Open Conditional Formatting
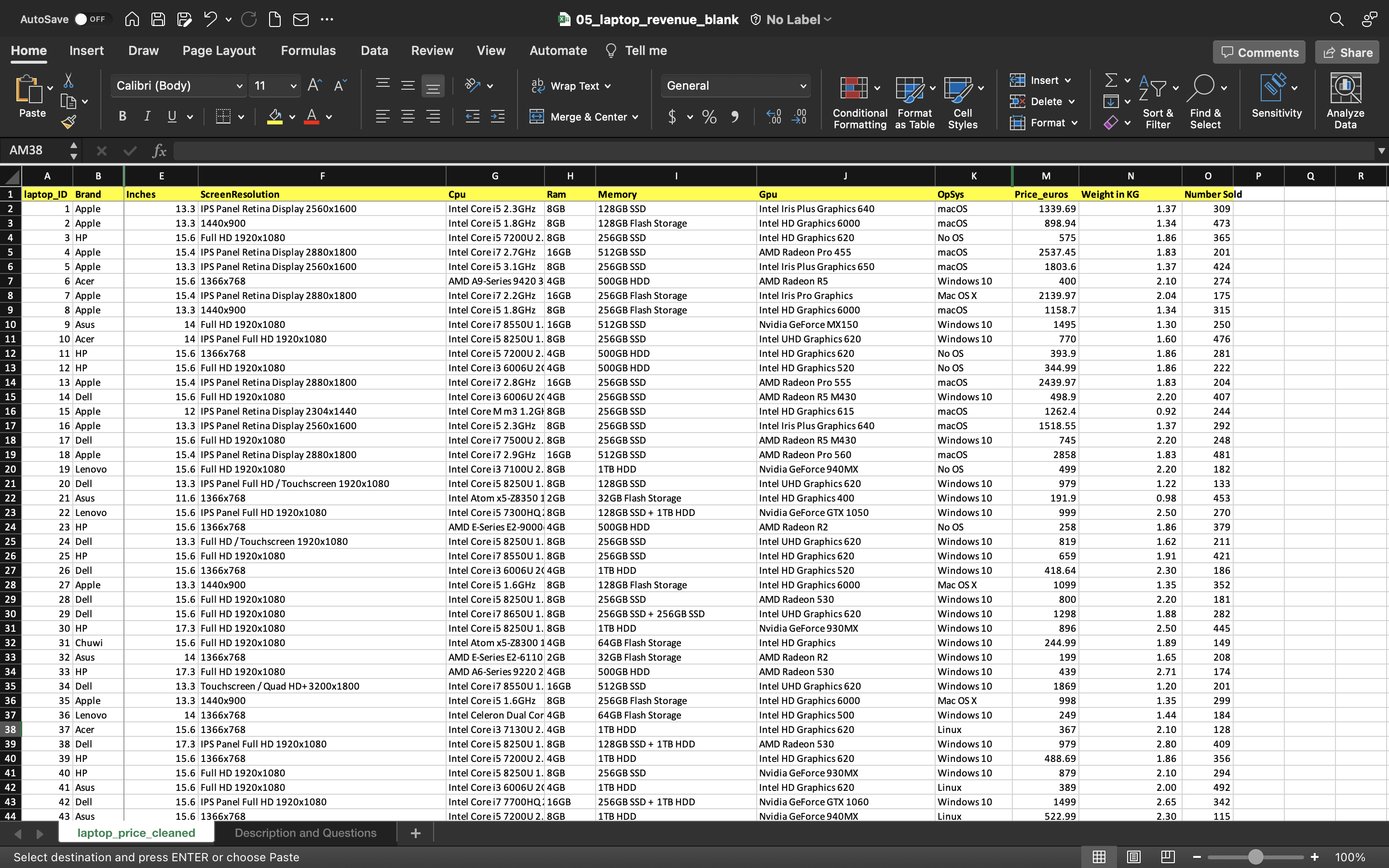 coord(859,102)
